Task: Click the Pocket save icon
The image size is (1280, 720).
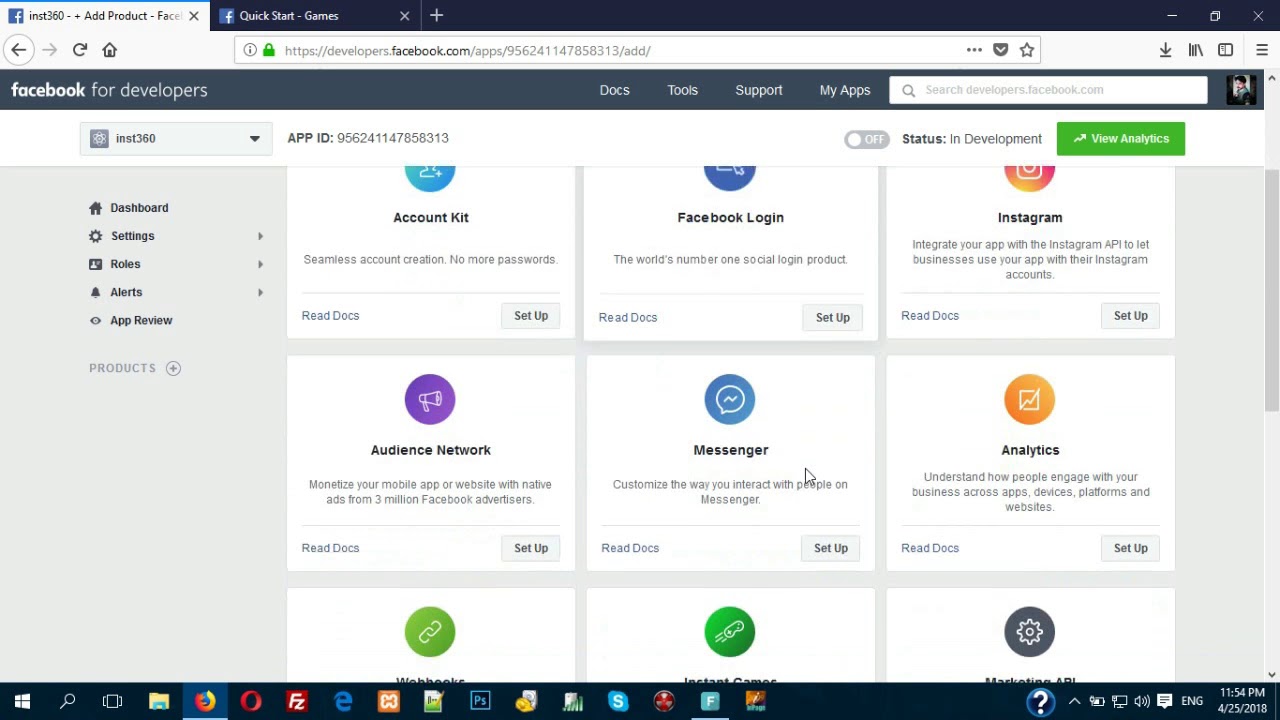Action: (1001, 50)
